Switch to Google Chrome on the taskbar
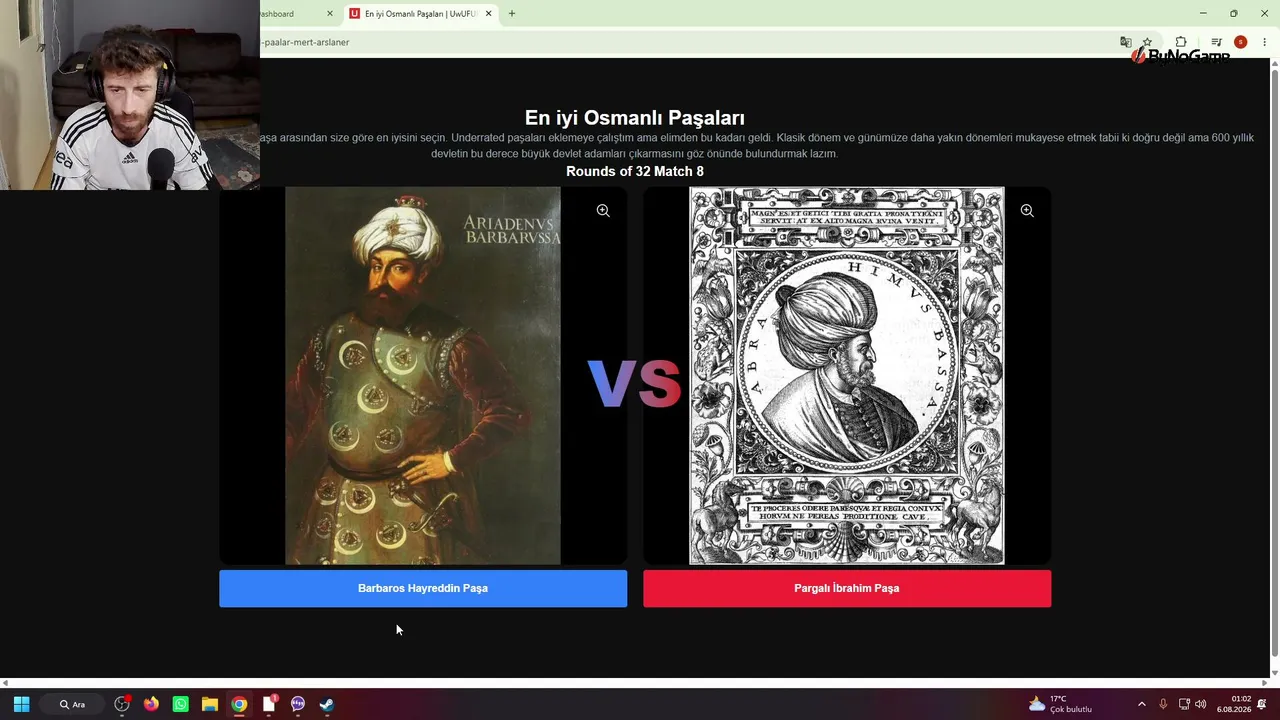This screenshot has height=720, width=1280. tap(239, 704)
